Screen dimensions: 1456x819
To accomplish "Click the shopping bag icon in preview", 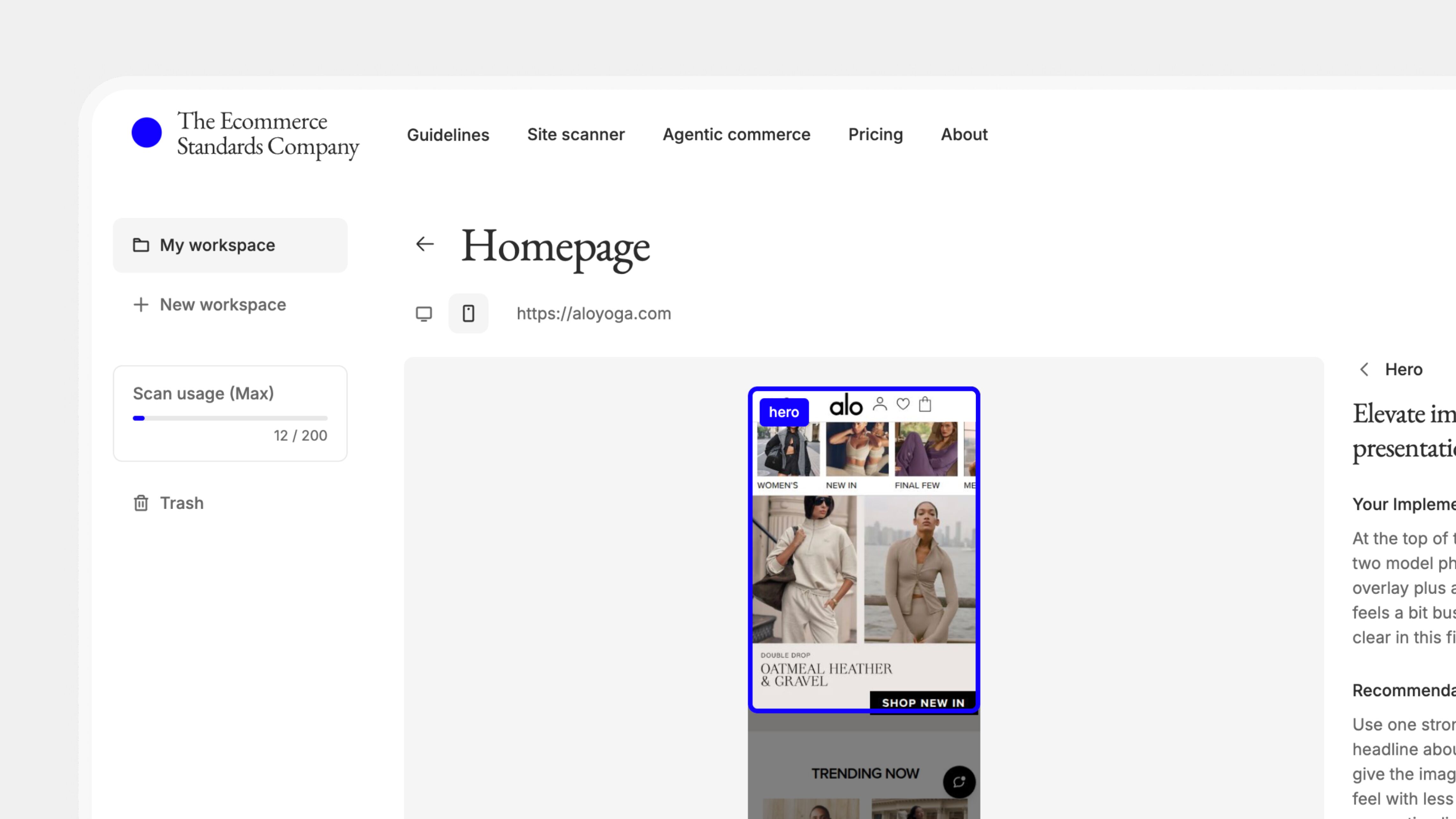I will click(925, 404).
